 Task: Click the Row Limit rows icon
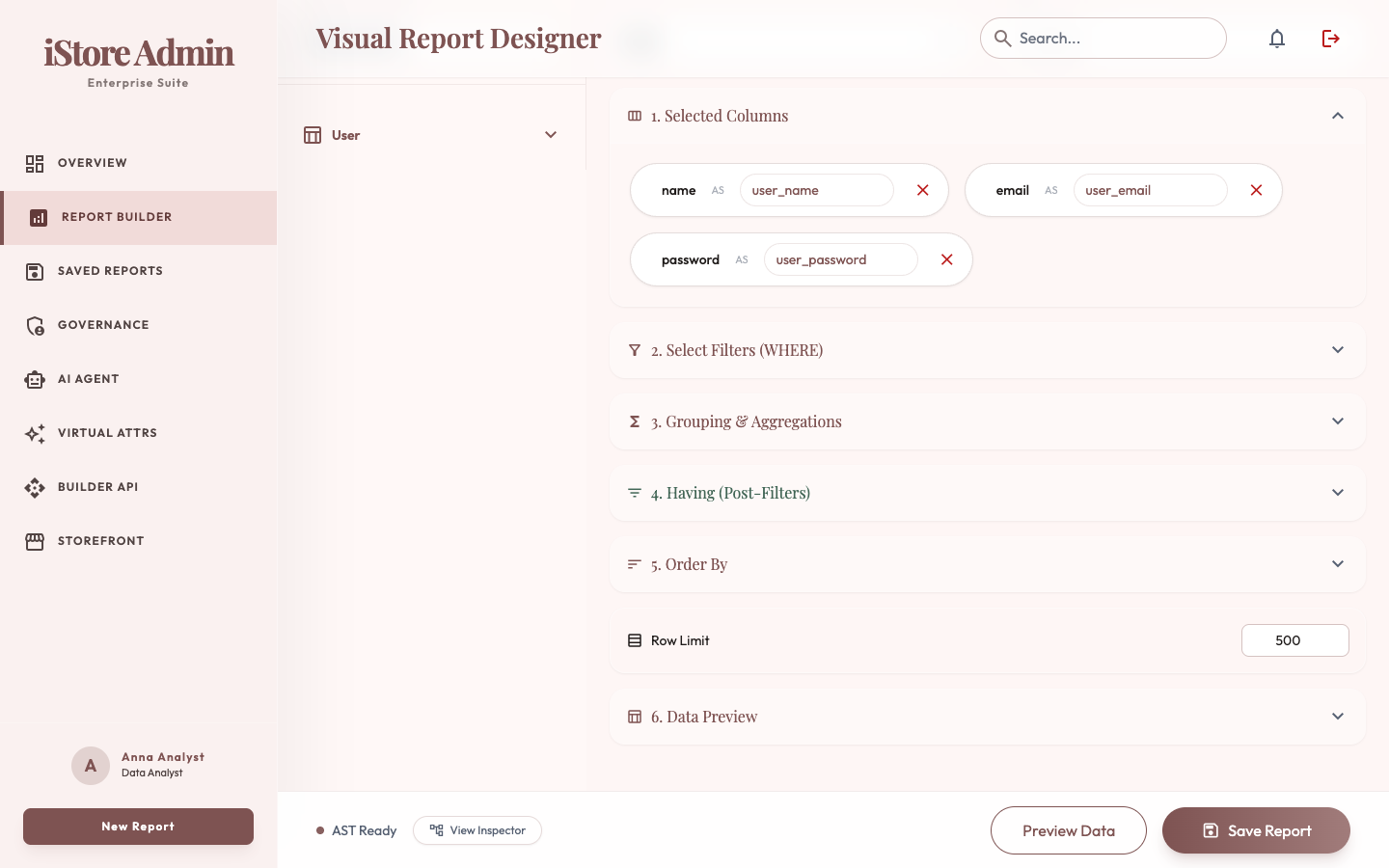click(x=635, y=640)
